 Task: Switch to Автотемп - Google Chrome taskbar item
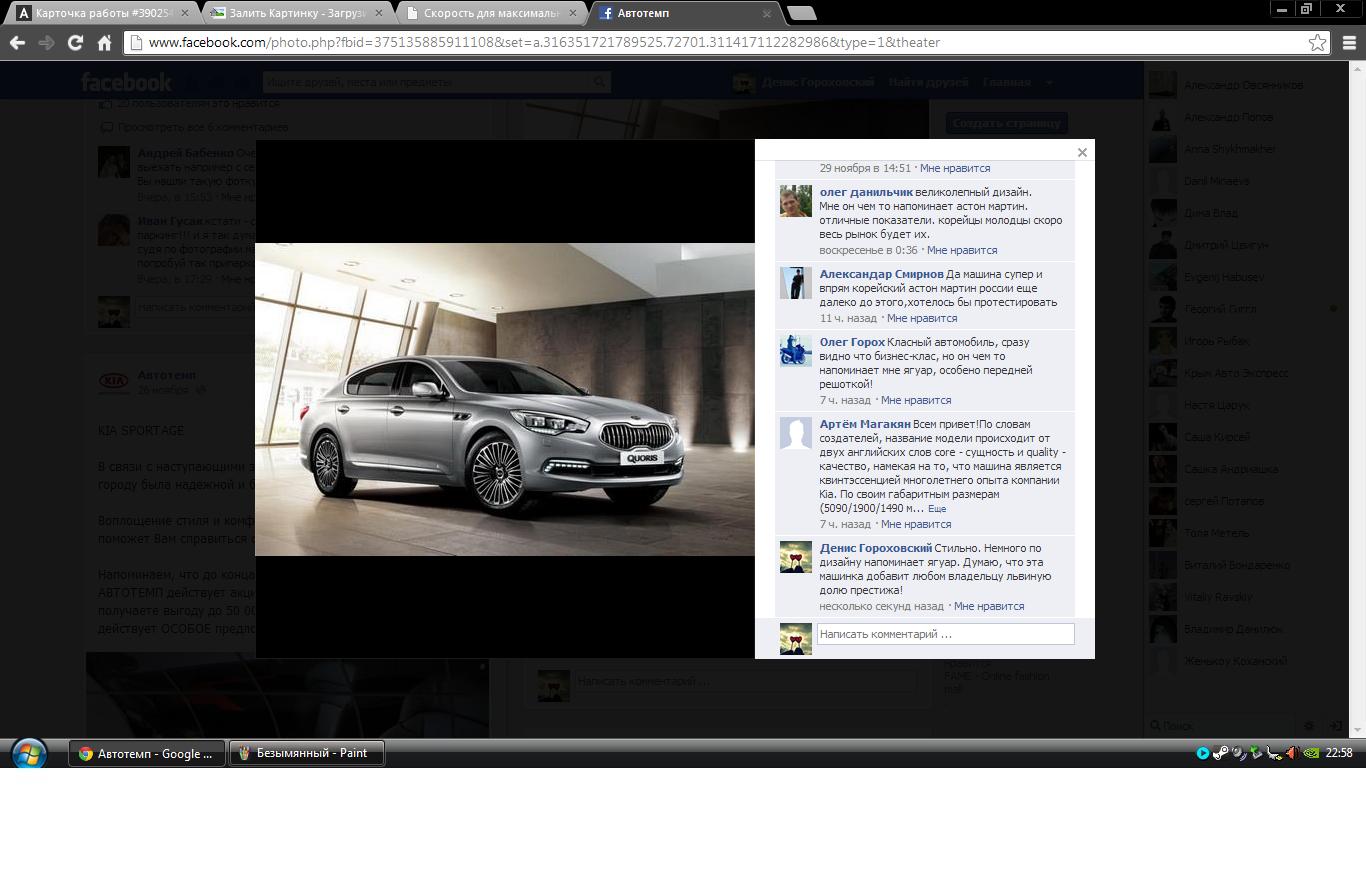147,754
